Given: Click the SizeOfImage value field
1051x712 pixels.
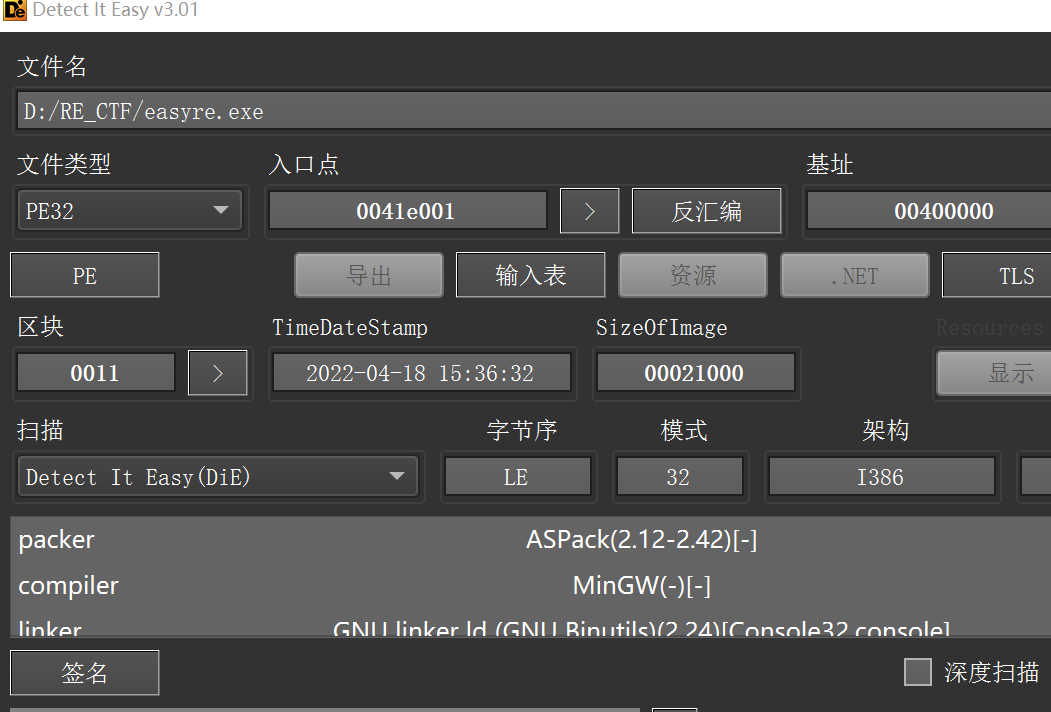Looking at the screenshot, I should tap(696, 372).
